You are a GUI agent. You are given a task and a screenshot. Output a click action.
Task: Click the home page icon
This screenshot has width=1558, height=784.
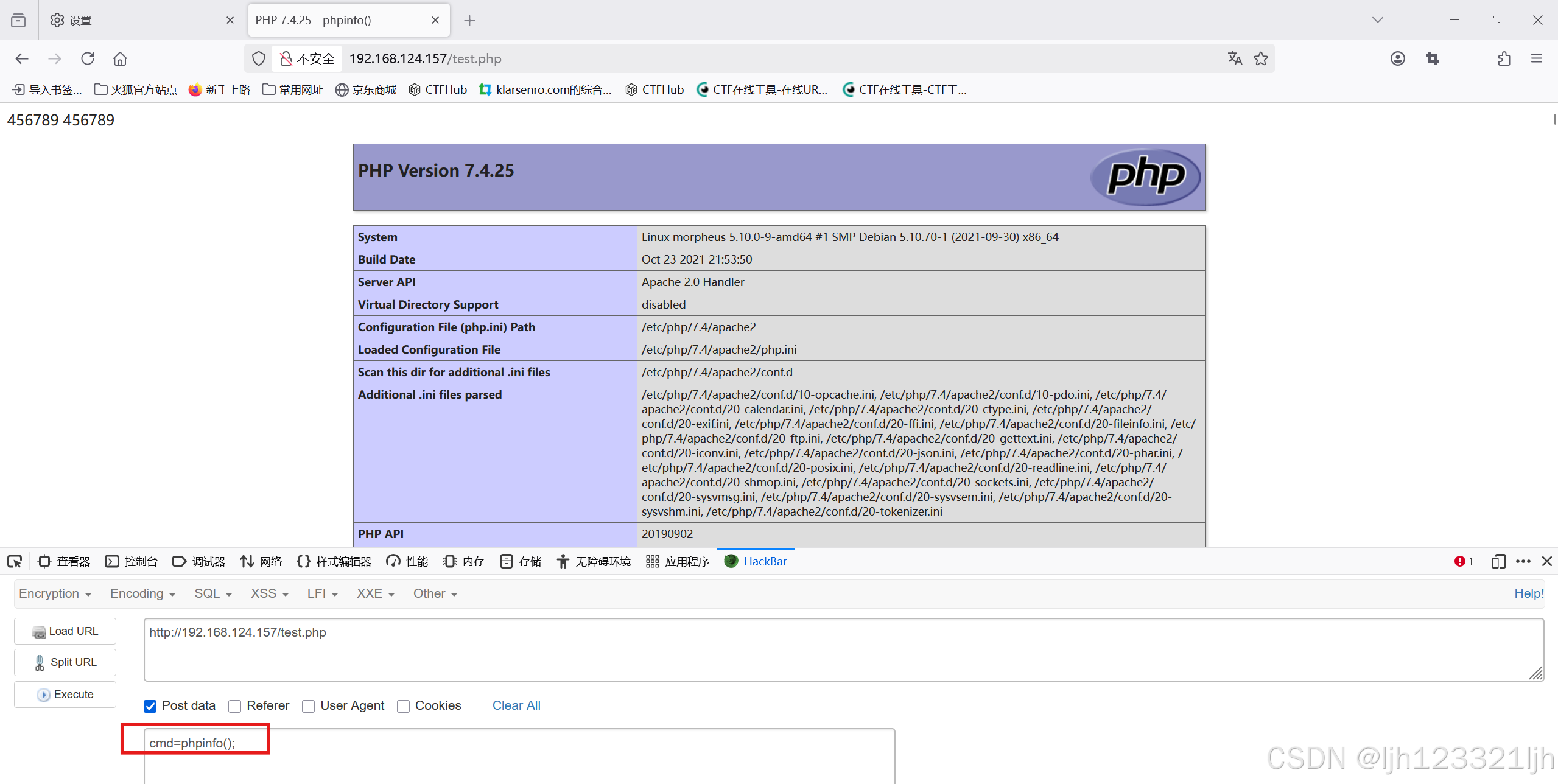click(x=120, y=58)
